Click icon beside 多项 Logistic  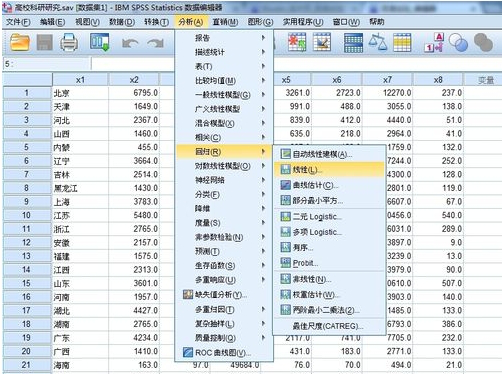click(285, 232)
